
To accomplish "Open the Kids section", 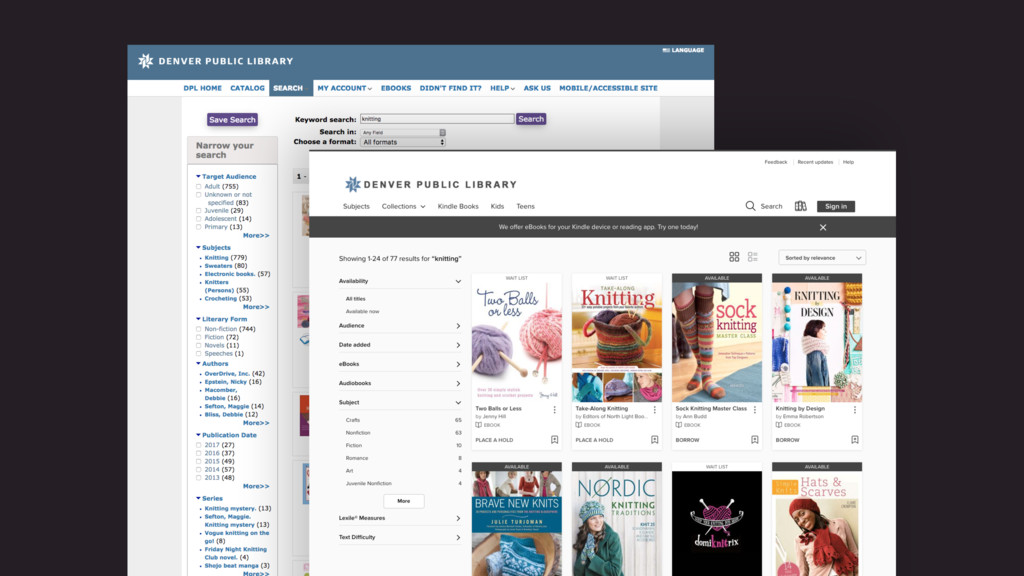I will pos(497,206).
